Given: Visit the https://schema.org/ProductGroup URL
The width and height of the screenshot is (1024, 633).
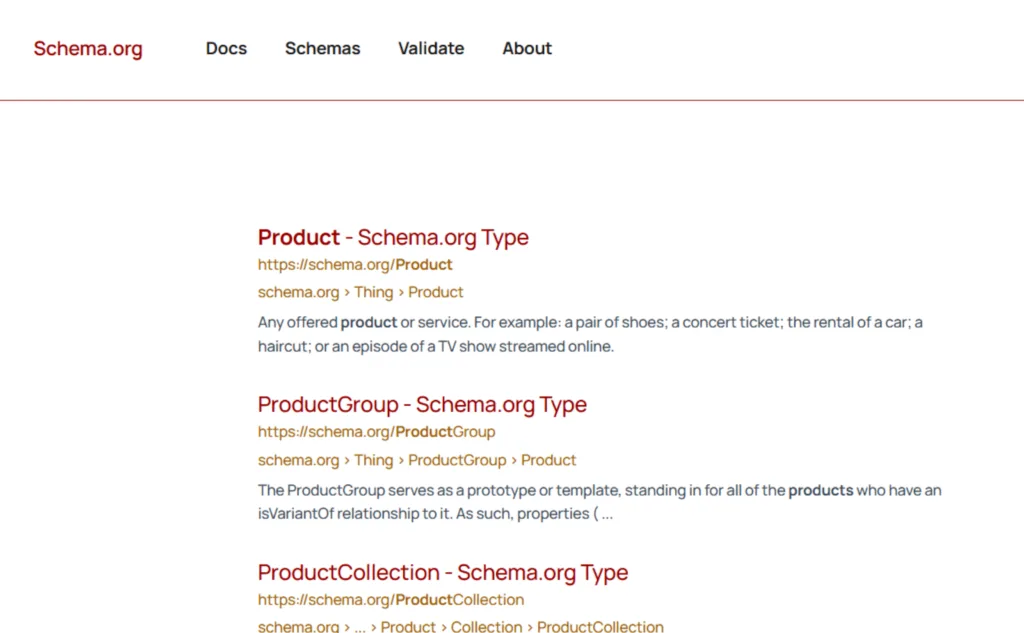Looking at the screenshot, I should click(376, 432).
